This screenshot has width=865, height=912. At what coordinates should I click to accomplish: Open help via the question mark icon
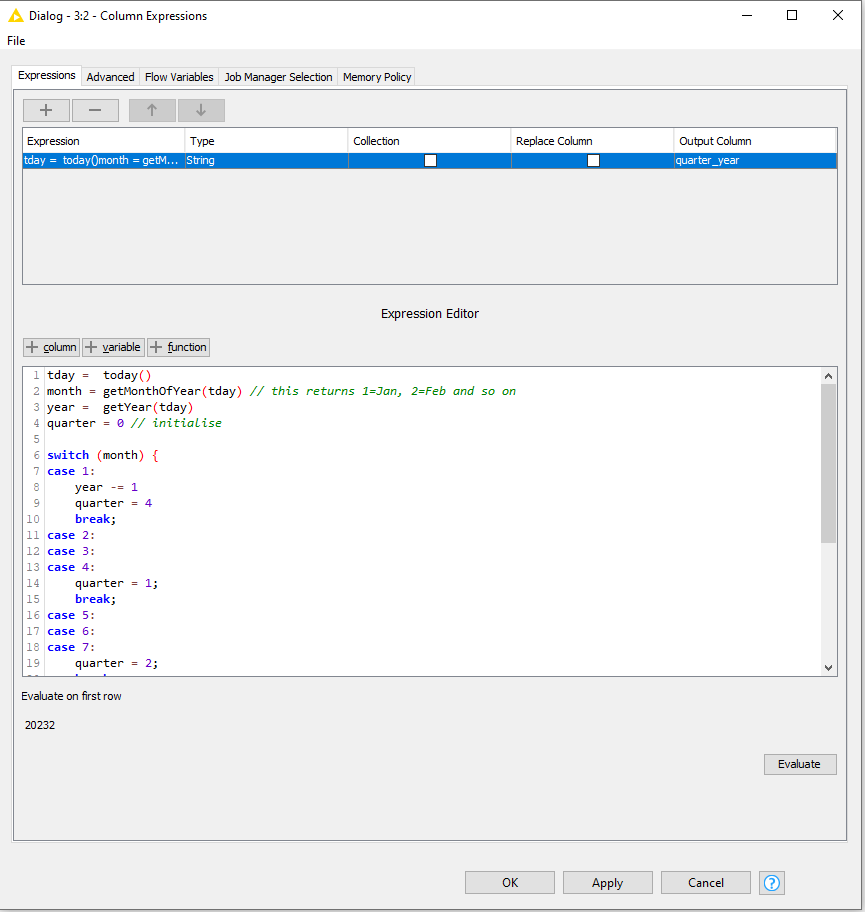click(771, 882)
